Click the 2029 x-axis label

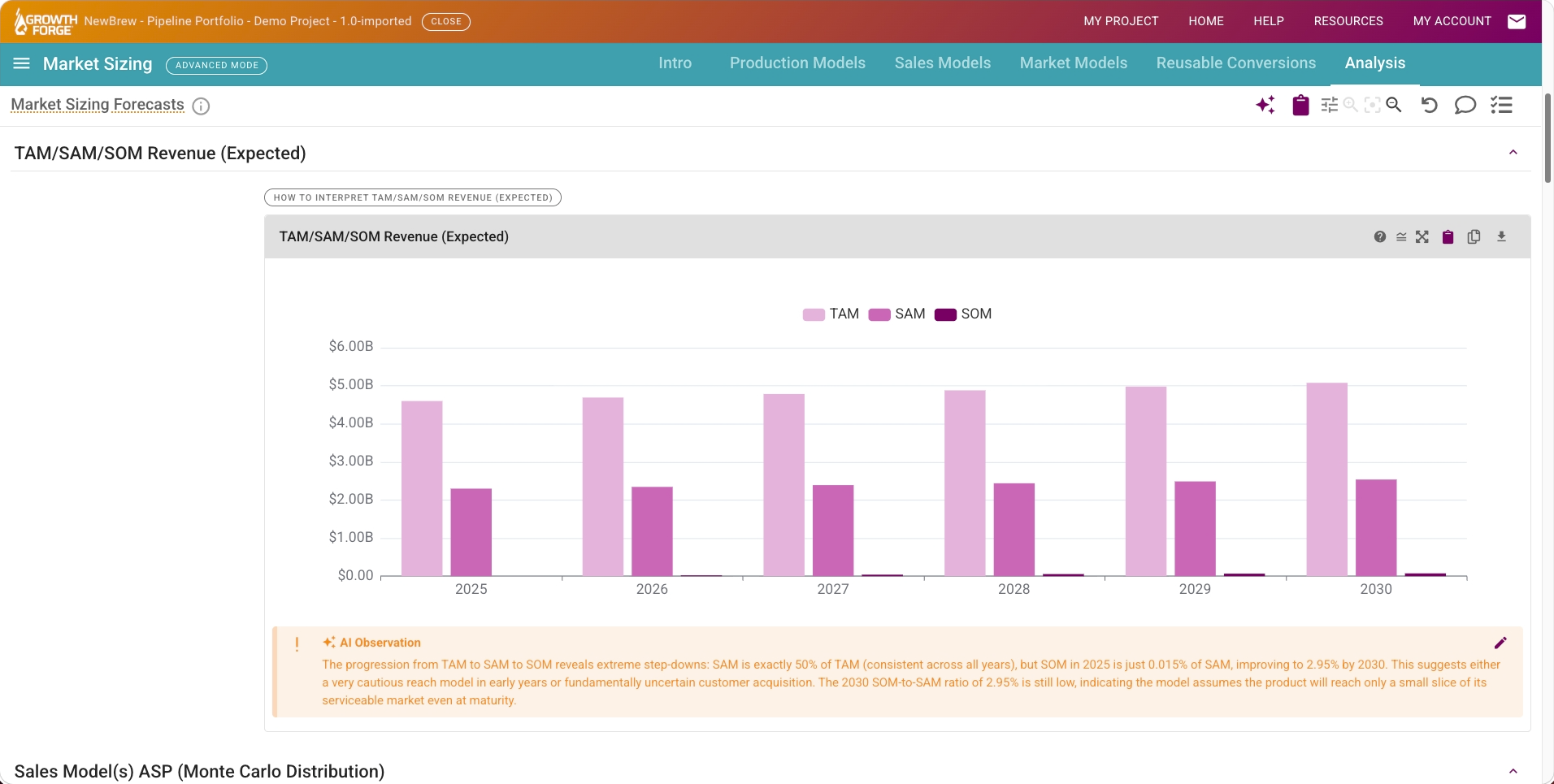tap(1195, 589)
